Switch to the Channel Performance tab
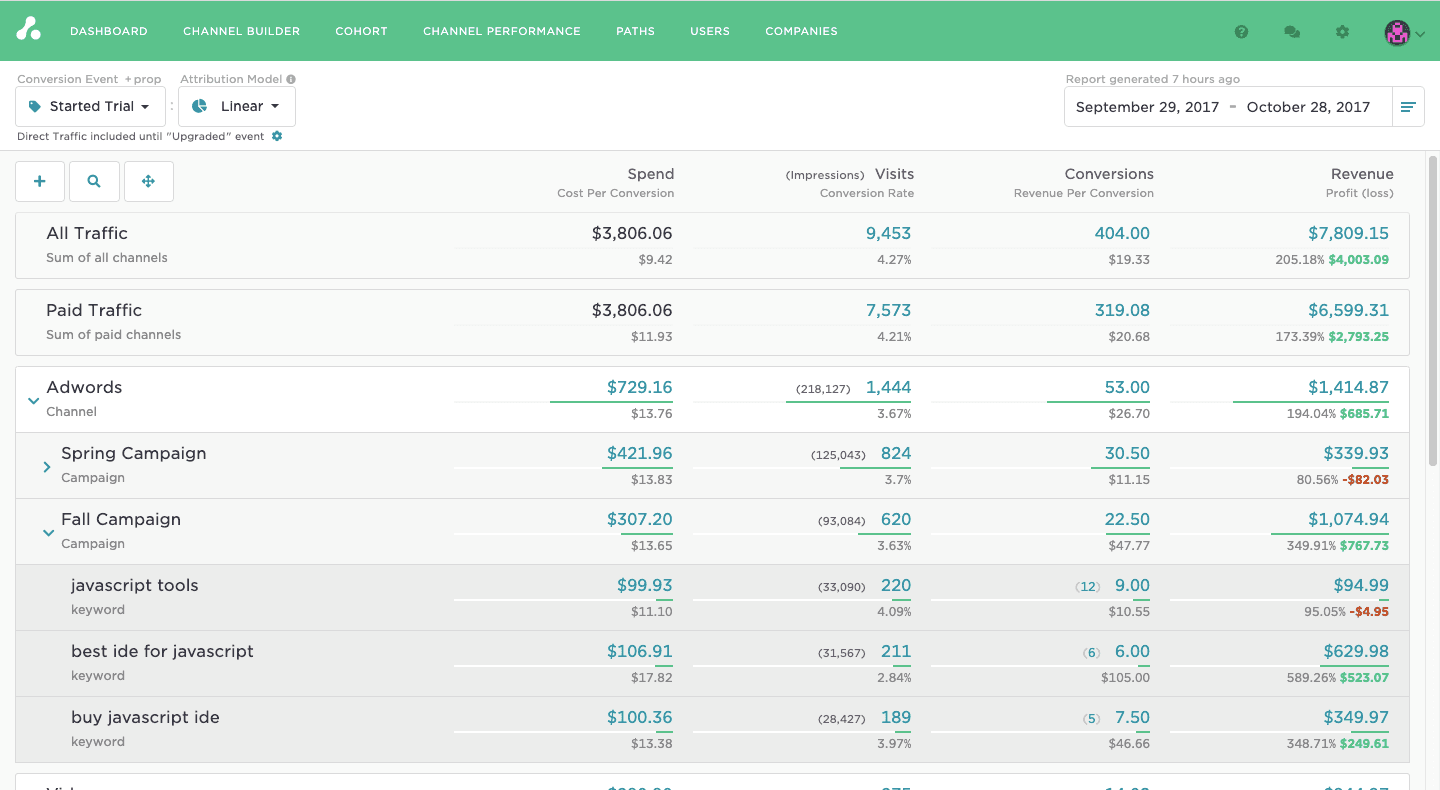The image size is (1440, 790). (501, 31)
